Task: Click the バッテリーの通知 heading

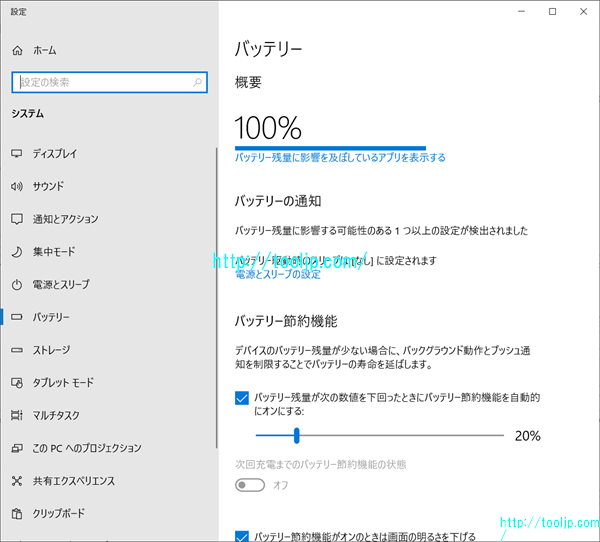Action: coord(278,201)
